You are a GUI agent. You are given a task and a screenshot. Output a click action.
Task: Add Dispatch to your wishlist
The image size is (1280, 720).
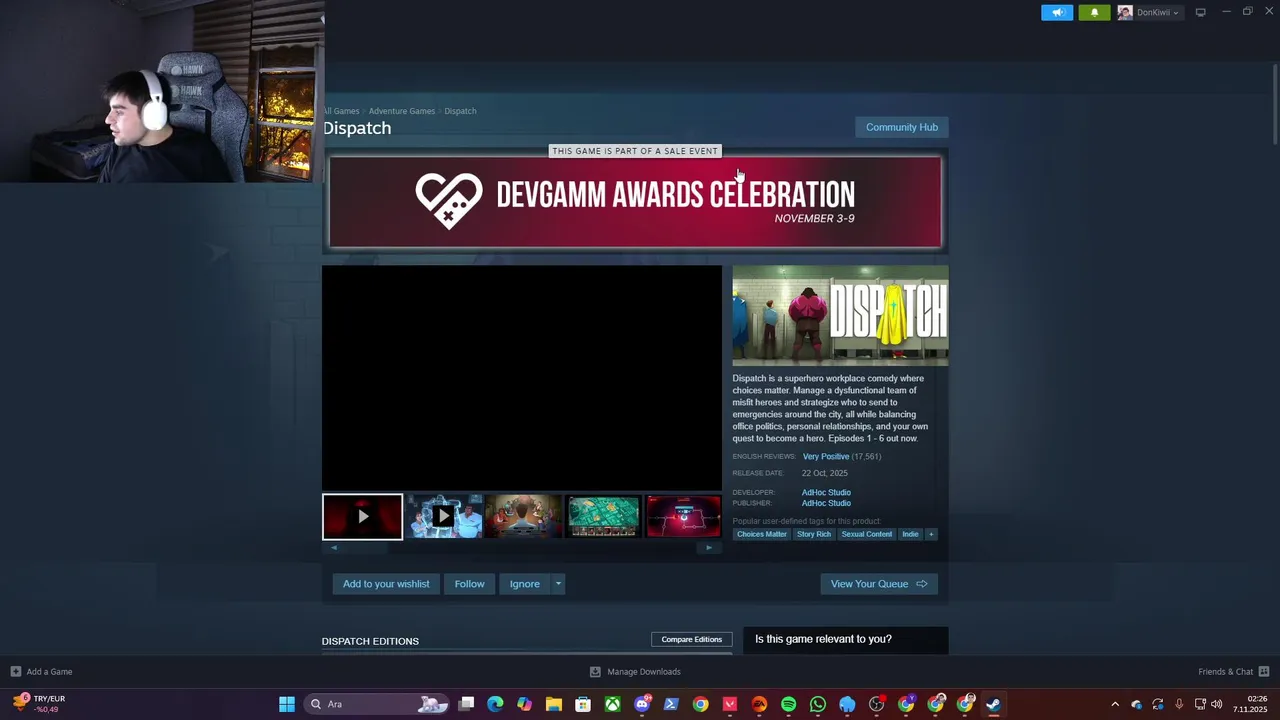coord(386,584)
